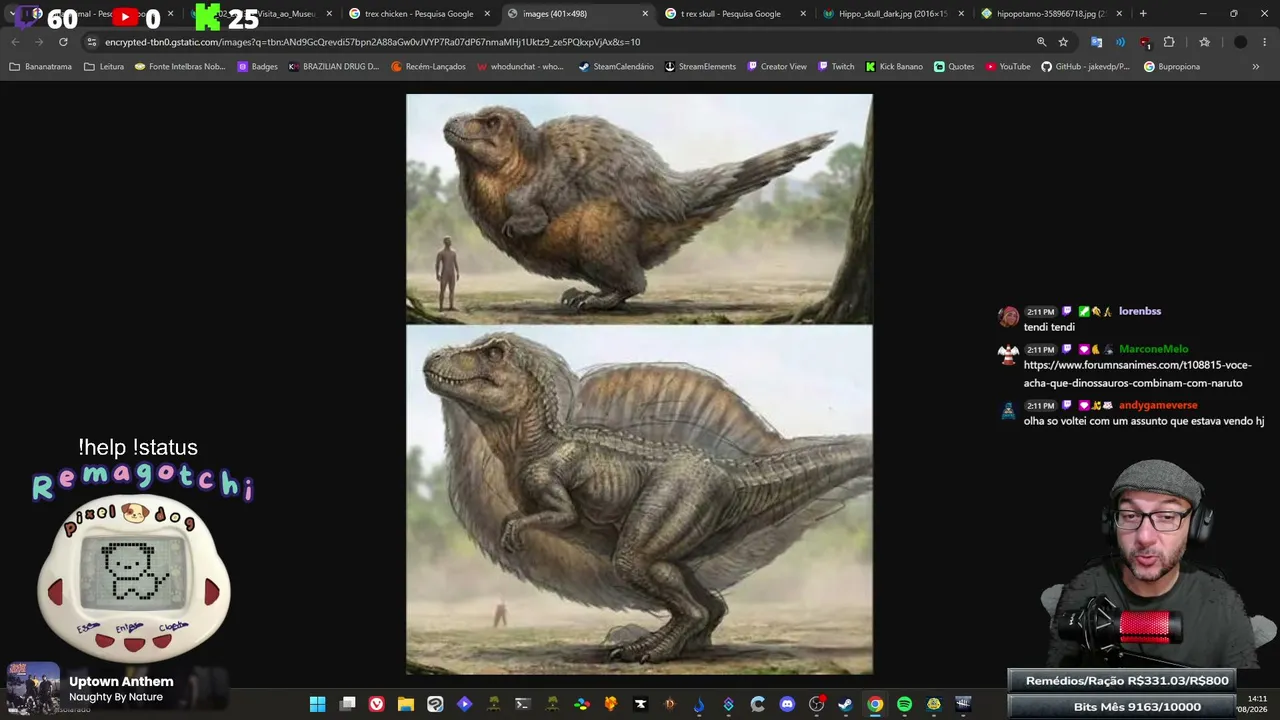Screen dimensions: 1280x720
Task: Open Spotify from the taskbar
Action: 904,704
